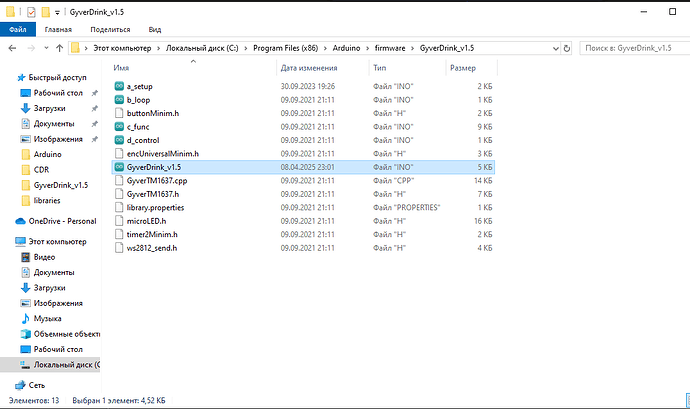Select the d_control Arduino sketch icon
This screenshot has height=409, width=690.
pyautogui.click(x=120, y=140)
